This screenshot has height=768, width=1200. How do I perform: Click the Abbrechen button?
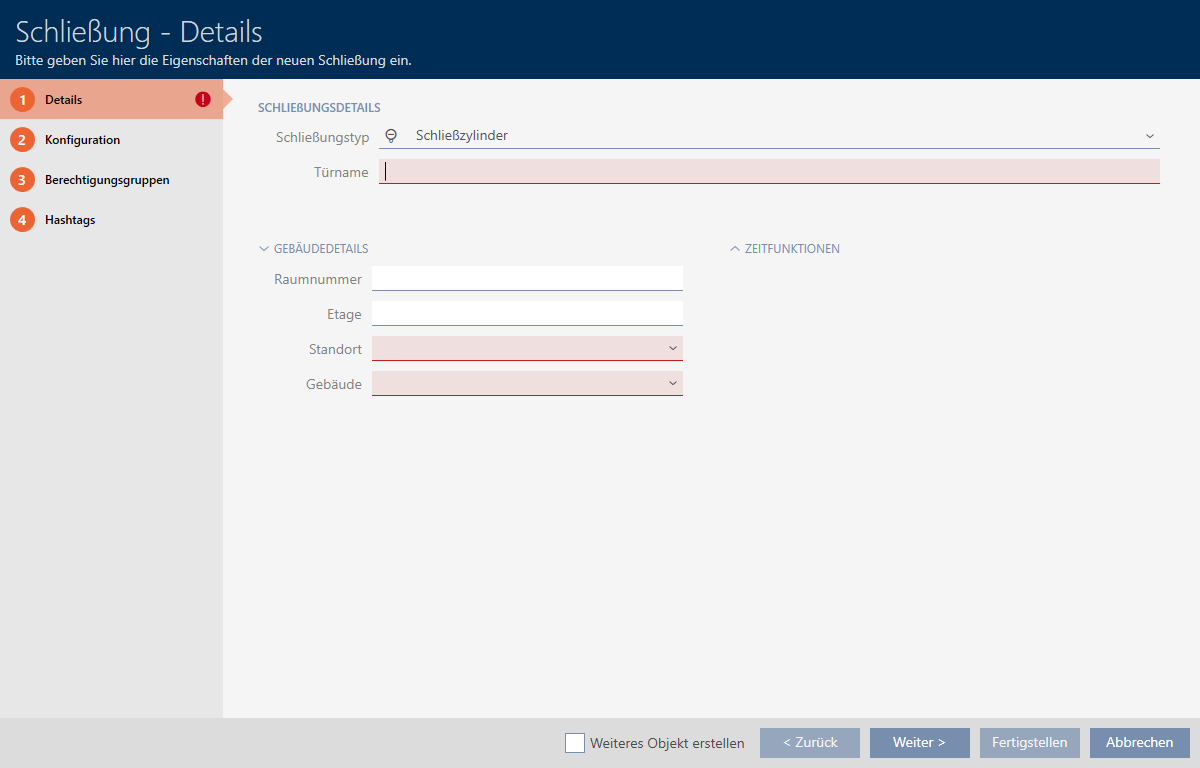(1139, 743)
